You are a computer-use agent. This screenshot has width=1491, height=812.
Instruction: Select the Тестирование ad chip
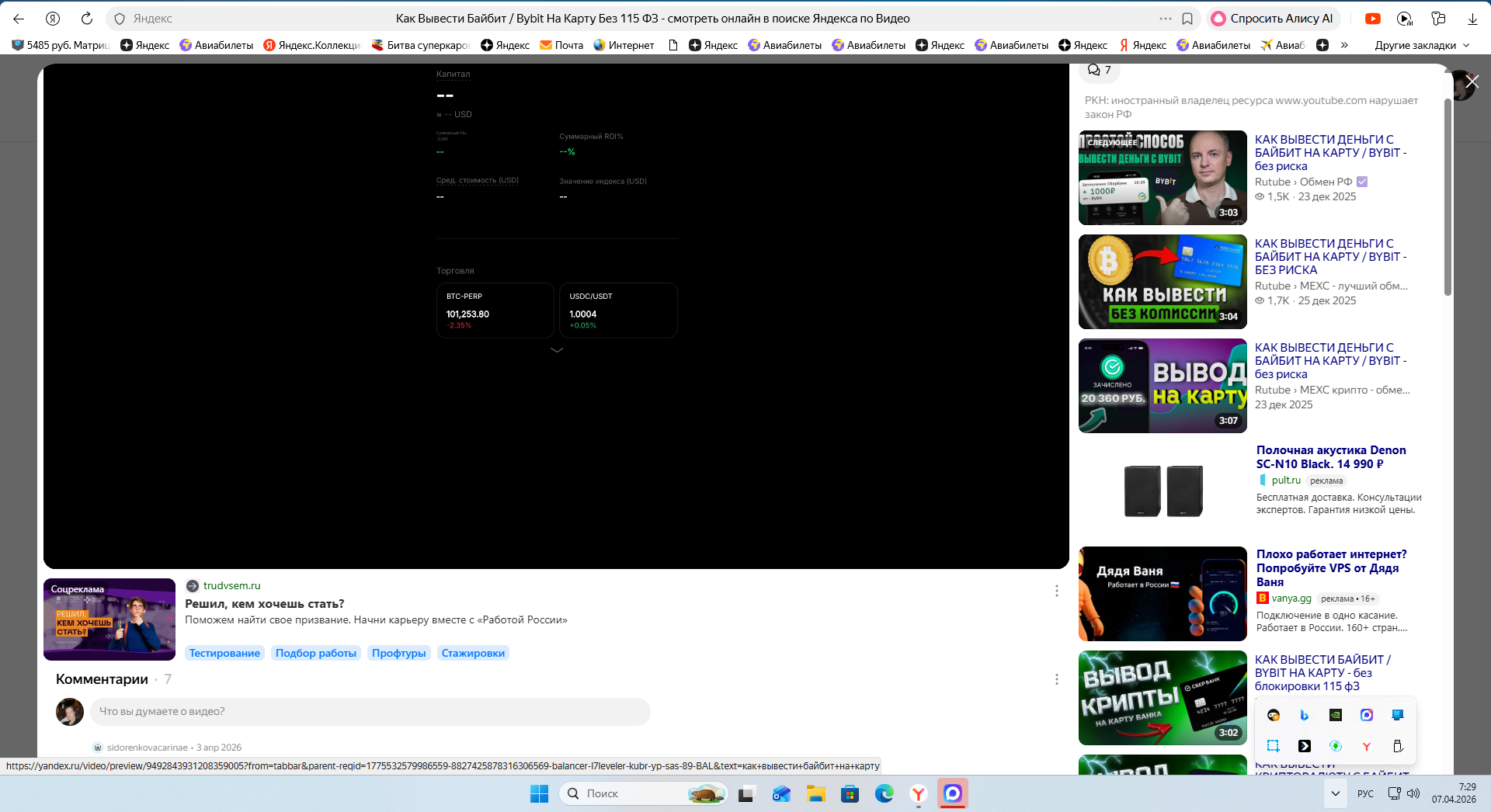pos(224,653)
